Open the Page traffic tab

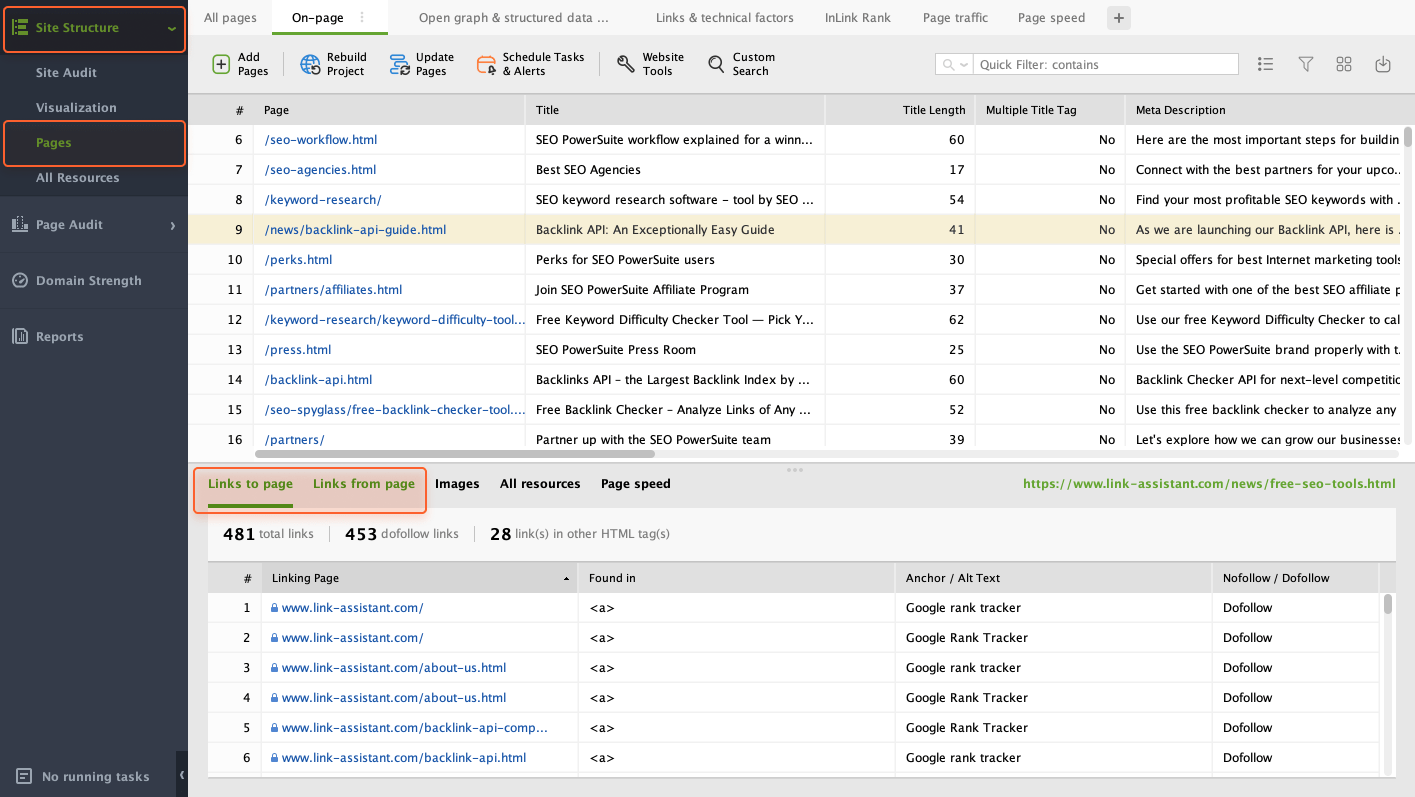pos(955,17)
